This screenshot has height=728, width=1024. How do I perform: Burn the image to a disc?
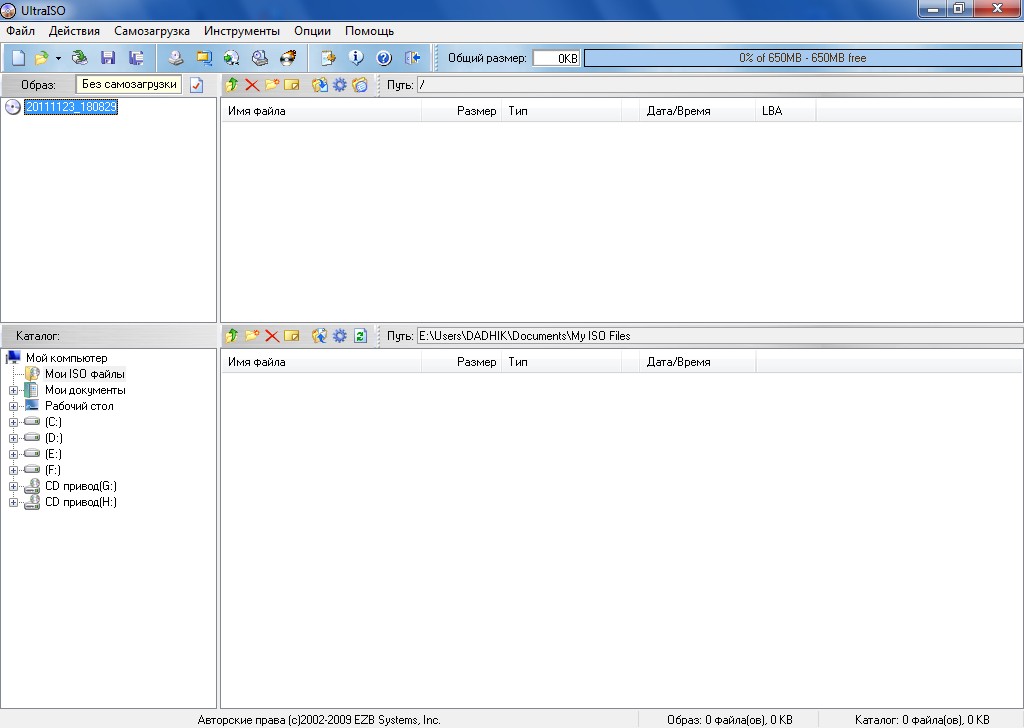[290, 58]
